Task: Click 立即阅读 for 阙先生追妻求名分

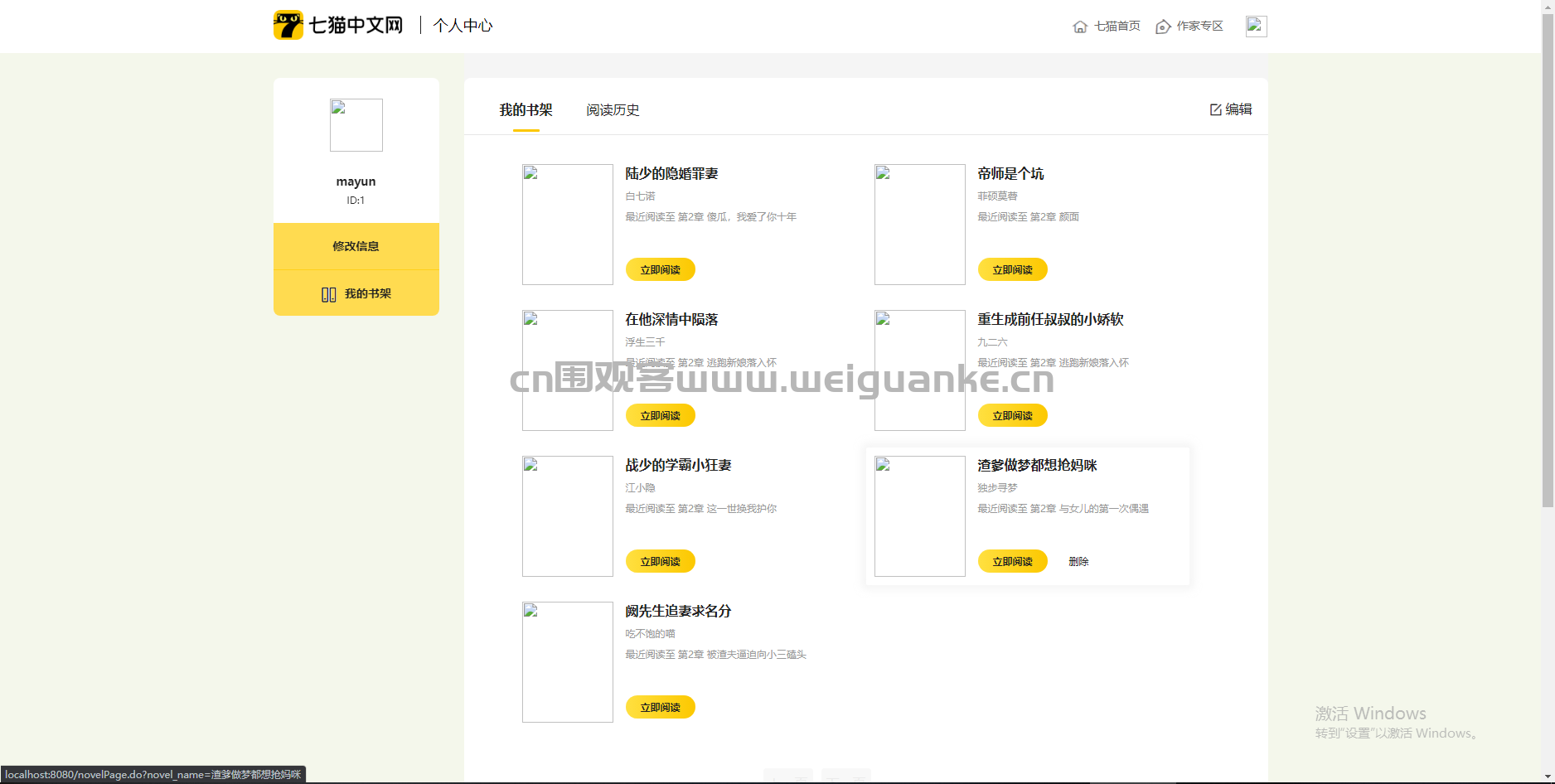Action: 661,707
